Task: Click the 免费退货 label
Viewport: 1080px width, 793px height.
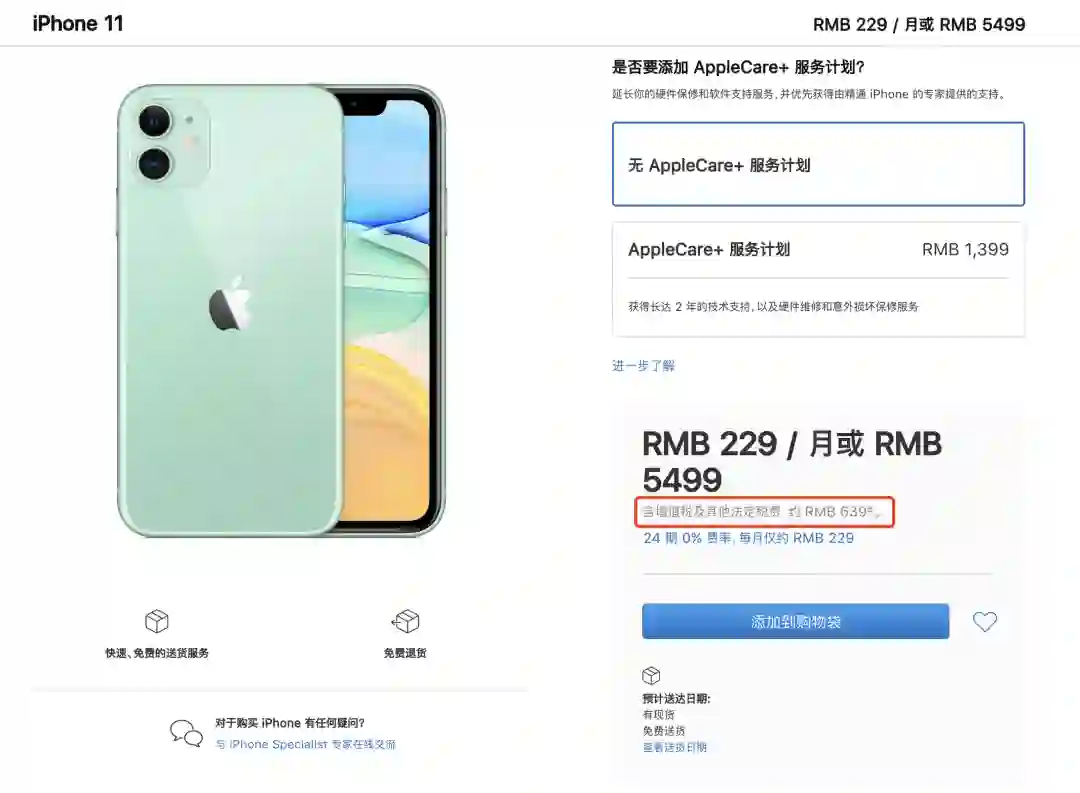Action: (x=405, y=652)
